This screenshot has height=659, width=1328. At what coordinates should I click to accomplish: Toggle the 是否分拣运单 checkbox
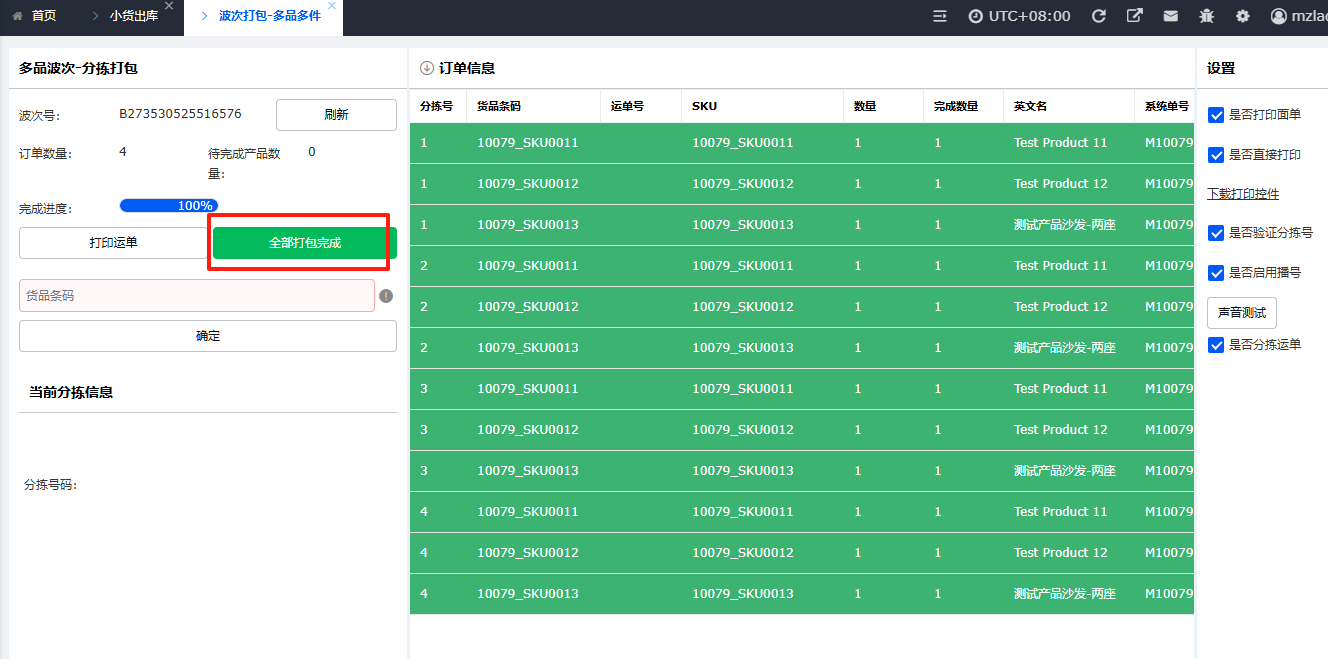click(1216, 345)
